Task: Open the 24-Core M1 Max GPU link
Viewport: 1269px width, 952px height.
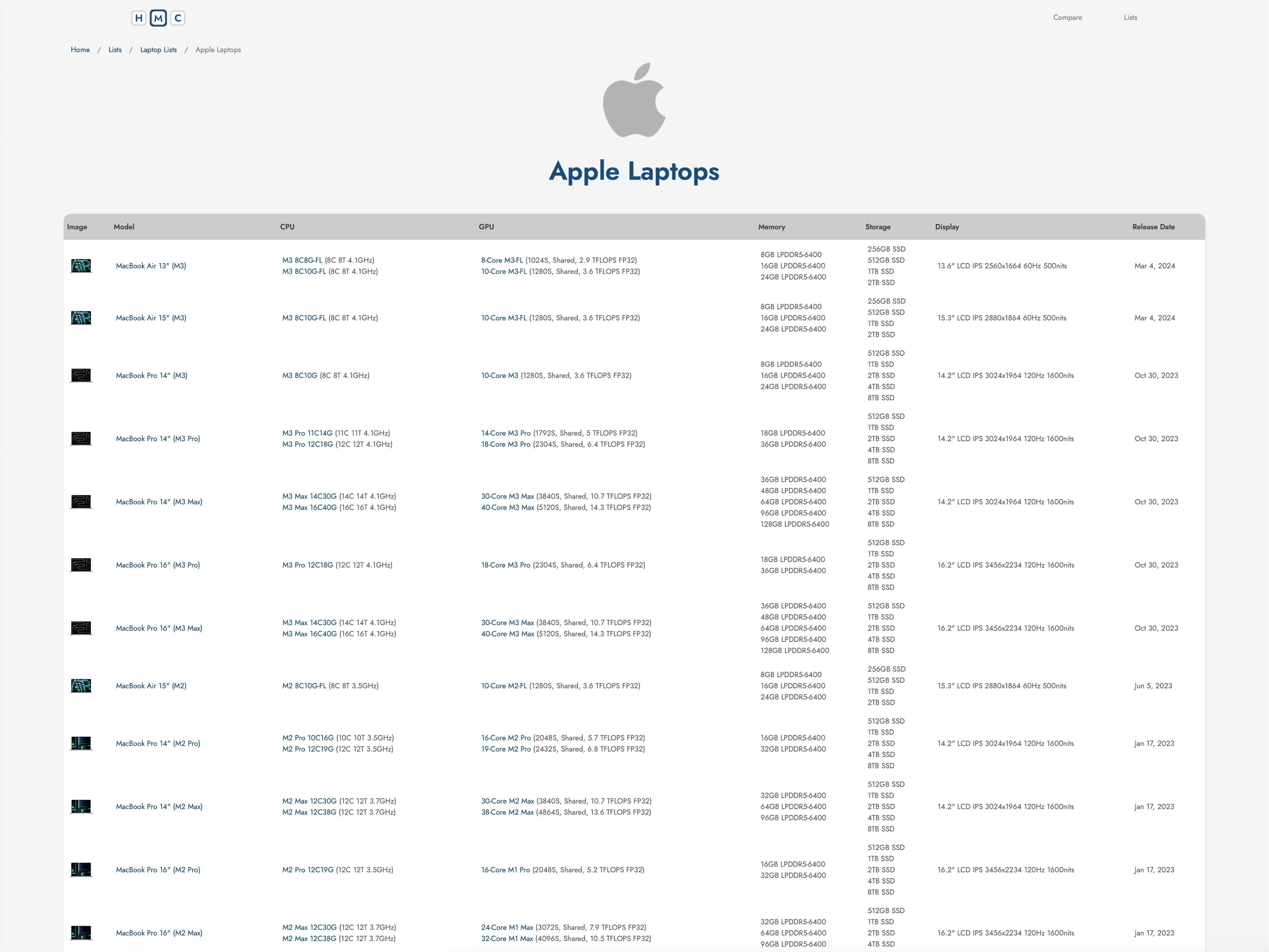Action: (507, 927)
